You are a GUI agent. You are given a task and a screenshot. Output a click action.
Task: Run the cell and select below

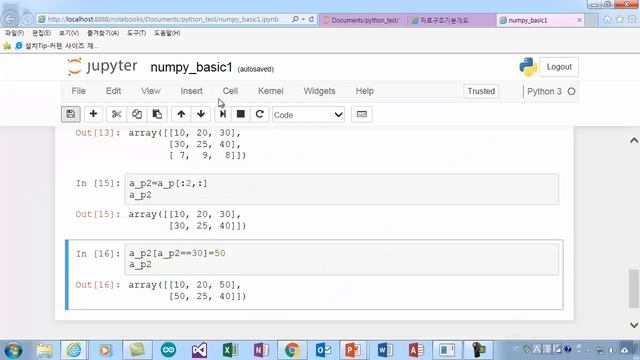coord(223,114)
